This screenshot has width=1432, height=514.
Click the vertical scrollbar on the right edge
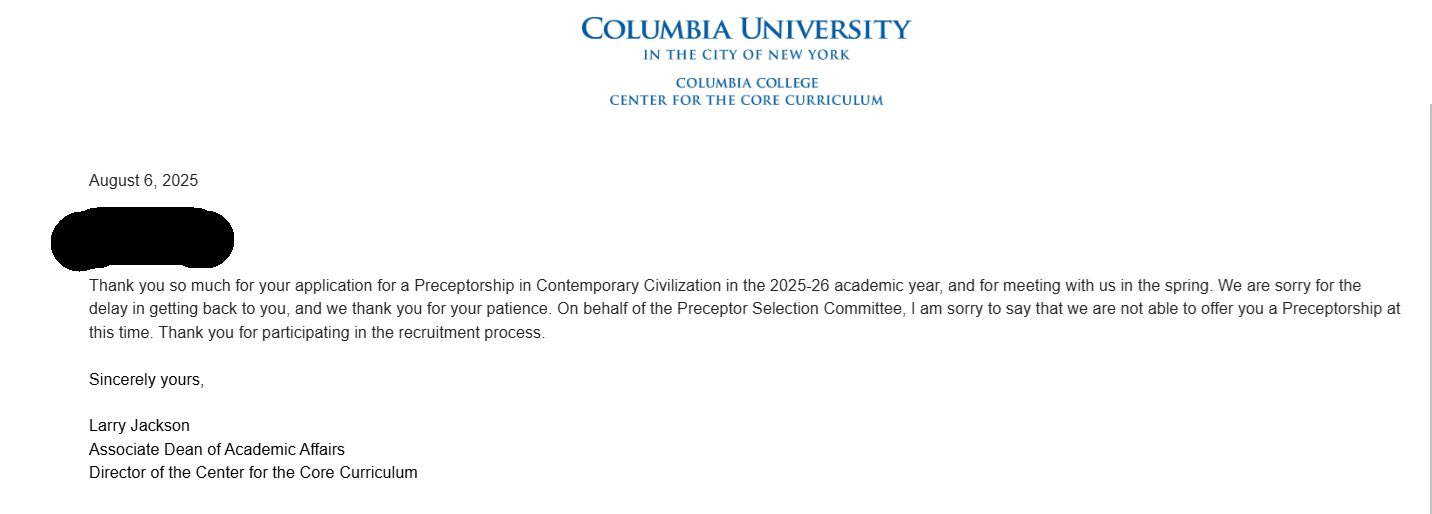tap(1429, 300)
